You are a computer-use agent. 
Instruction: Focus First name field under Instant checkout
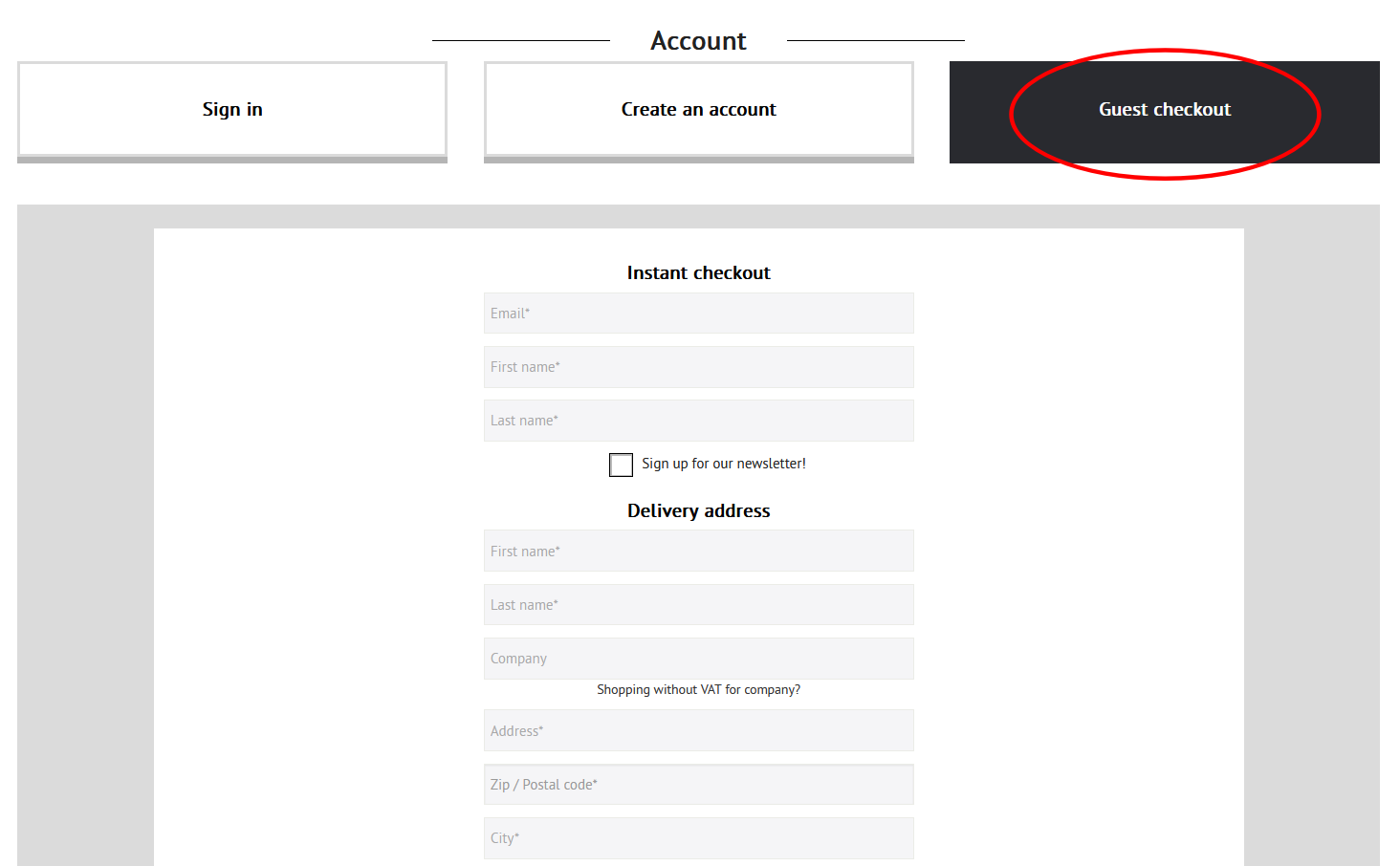click(698, 367)
